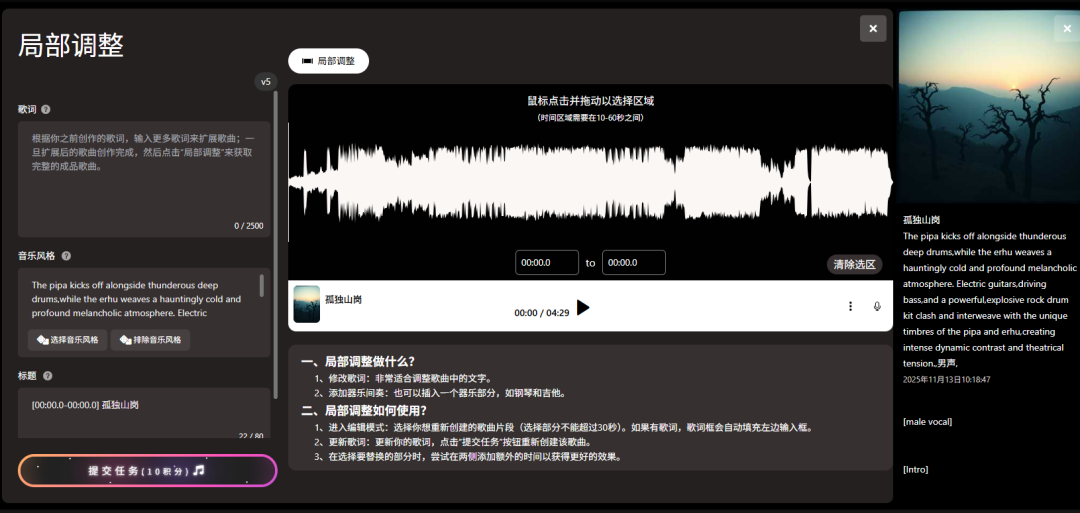Click the 0 / 2500 character counter
This screenshot has height=513, width=1080.
[249, 226]
